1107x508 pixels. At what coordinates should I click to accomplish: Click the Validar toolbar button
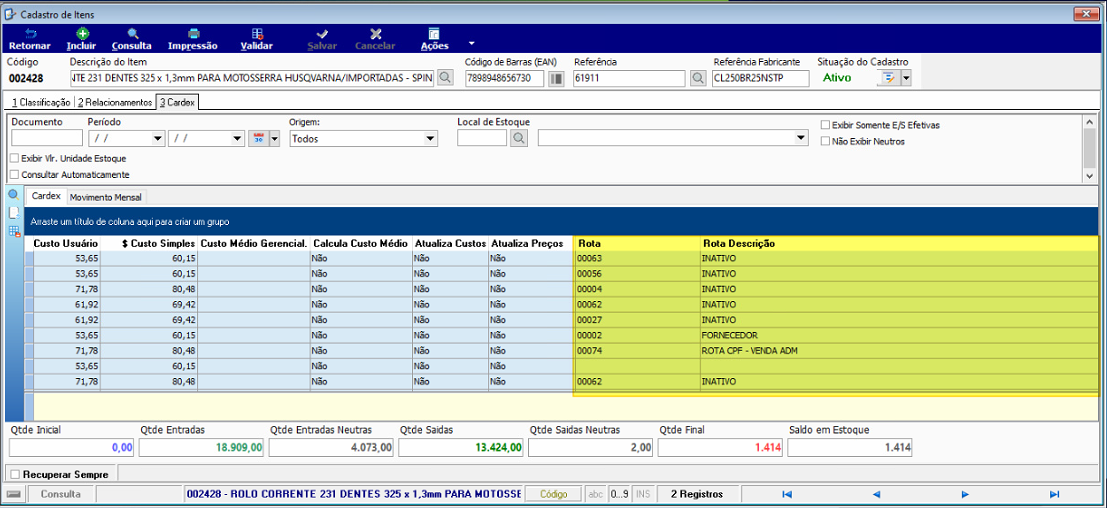[x=257, y=40]
